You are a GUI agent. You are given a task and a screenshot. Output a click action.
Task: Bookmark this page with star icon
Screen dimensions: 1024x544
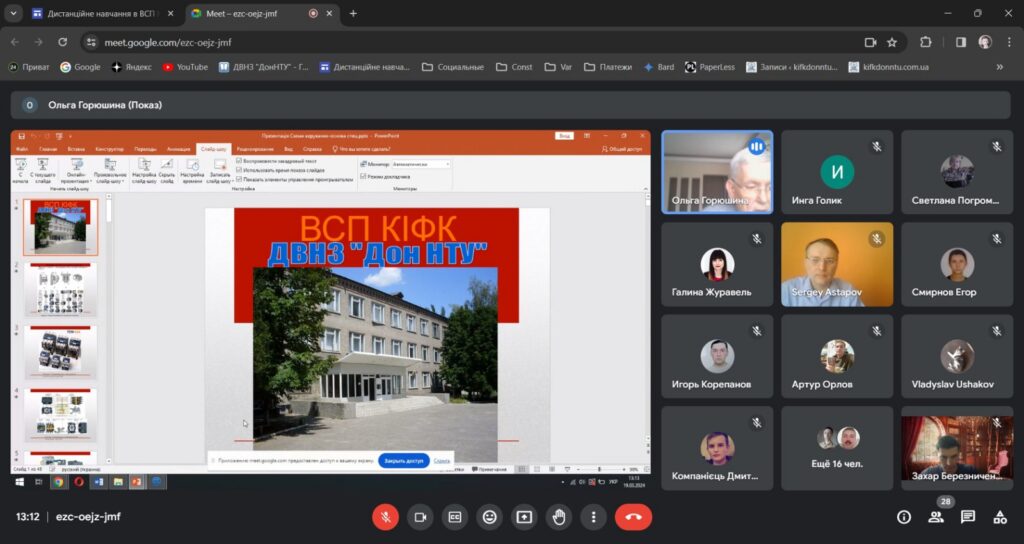892,42
